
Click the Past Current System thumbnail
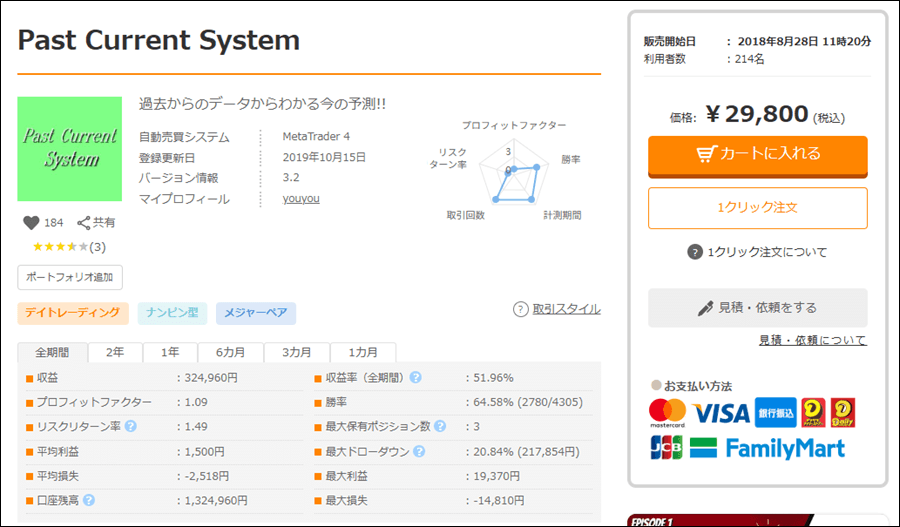point(69,148)
